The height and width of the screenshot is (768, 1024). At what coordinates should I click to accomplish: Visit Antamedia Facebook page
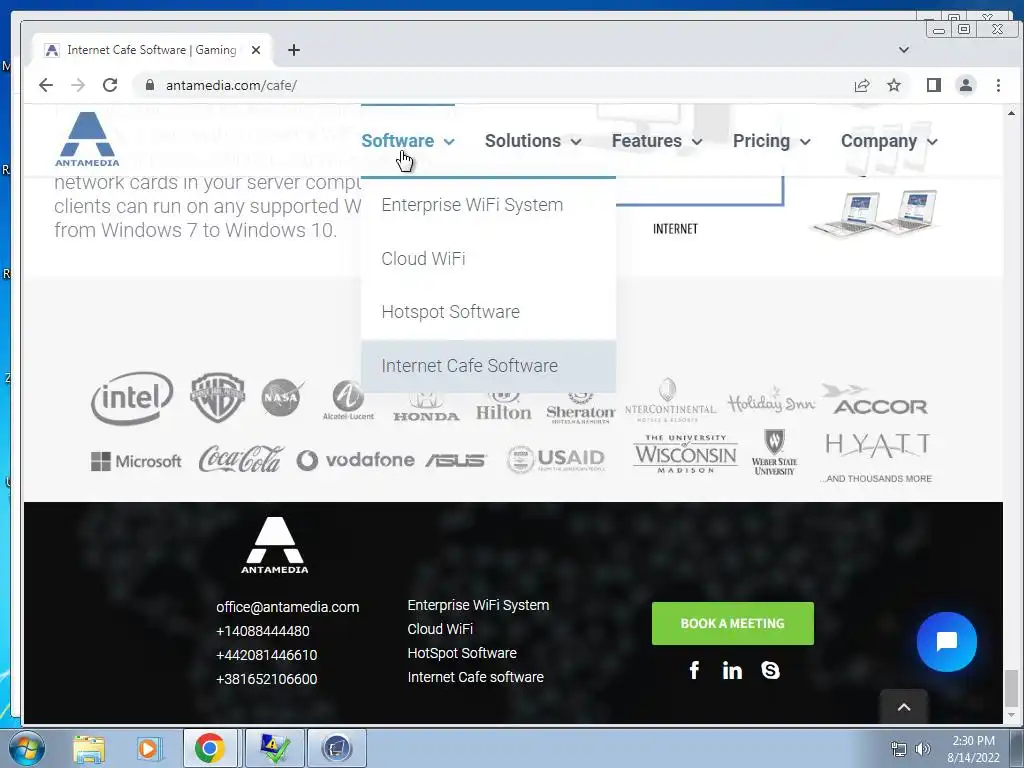[x=694, y=670]
